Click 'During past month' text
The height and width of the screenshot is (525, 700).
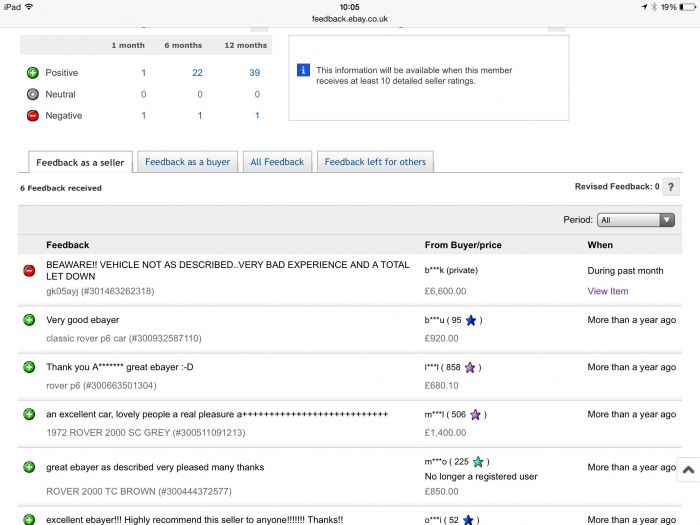(x=625, y=271)
